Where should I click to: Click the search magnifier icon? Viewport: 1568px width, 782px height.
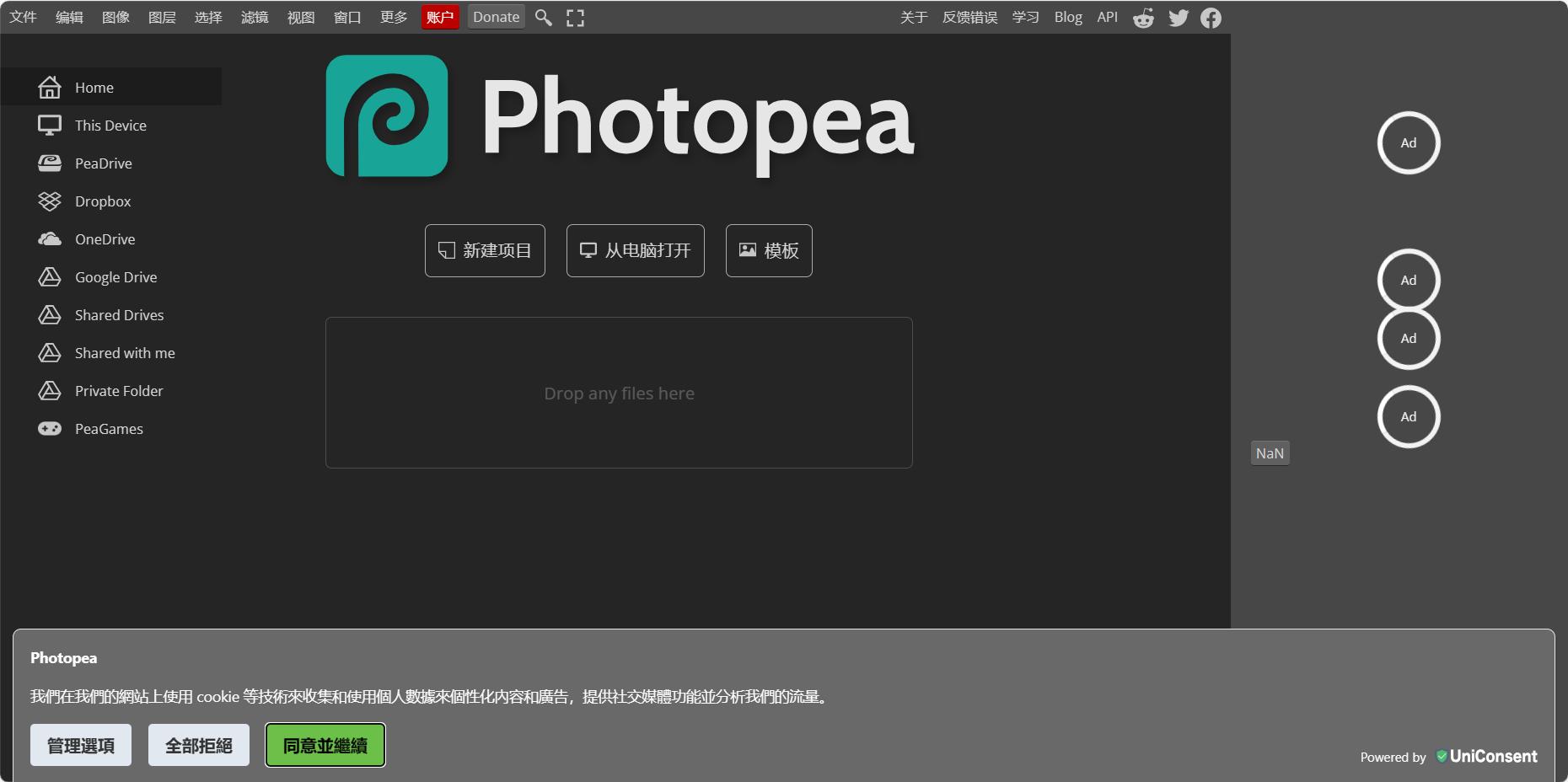coord(544,18)
